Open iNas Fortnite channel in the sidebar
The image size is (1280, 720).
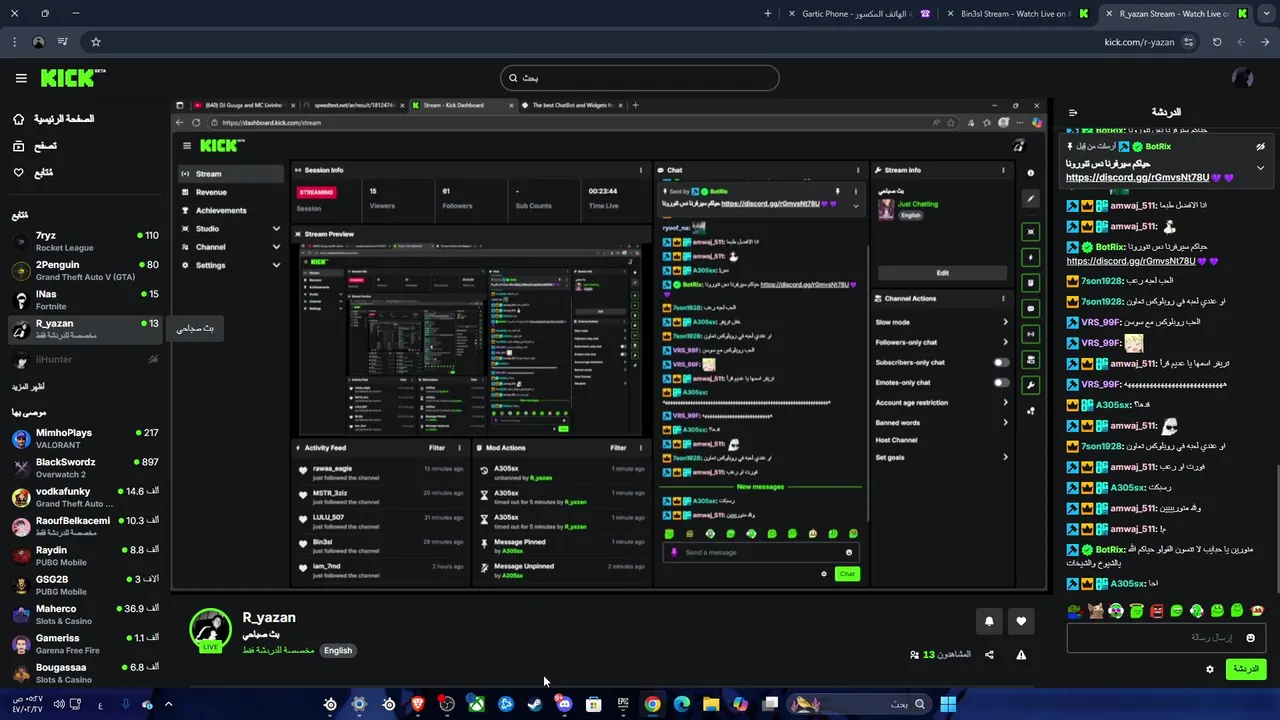[x=84, y=300]
